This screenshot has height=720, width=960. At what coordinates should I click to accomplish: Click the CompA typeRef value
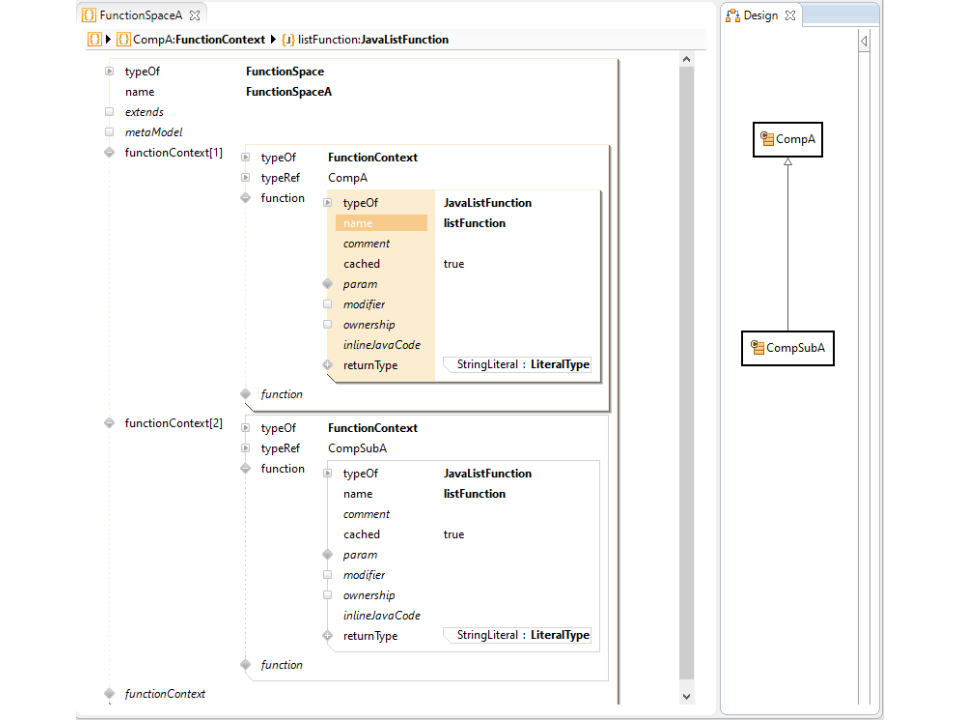348,178
